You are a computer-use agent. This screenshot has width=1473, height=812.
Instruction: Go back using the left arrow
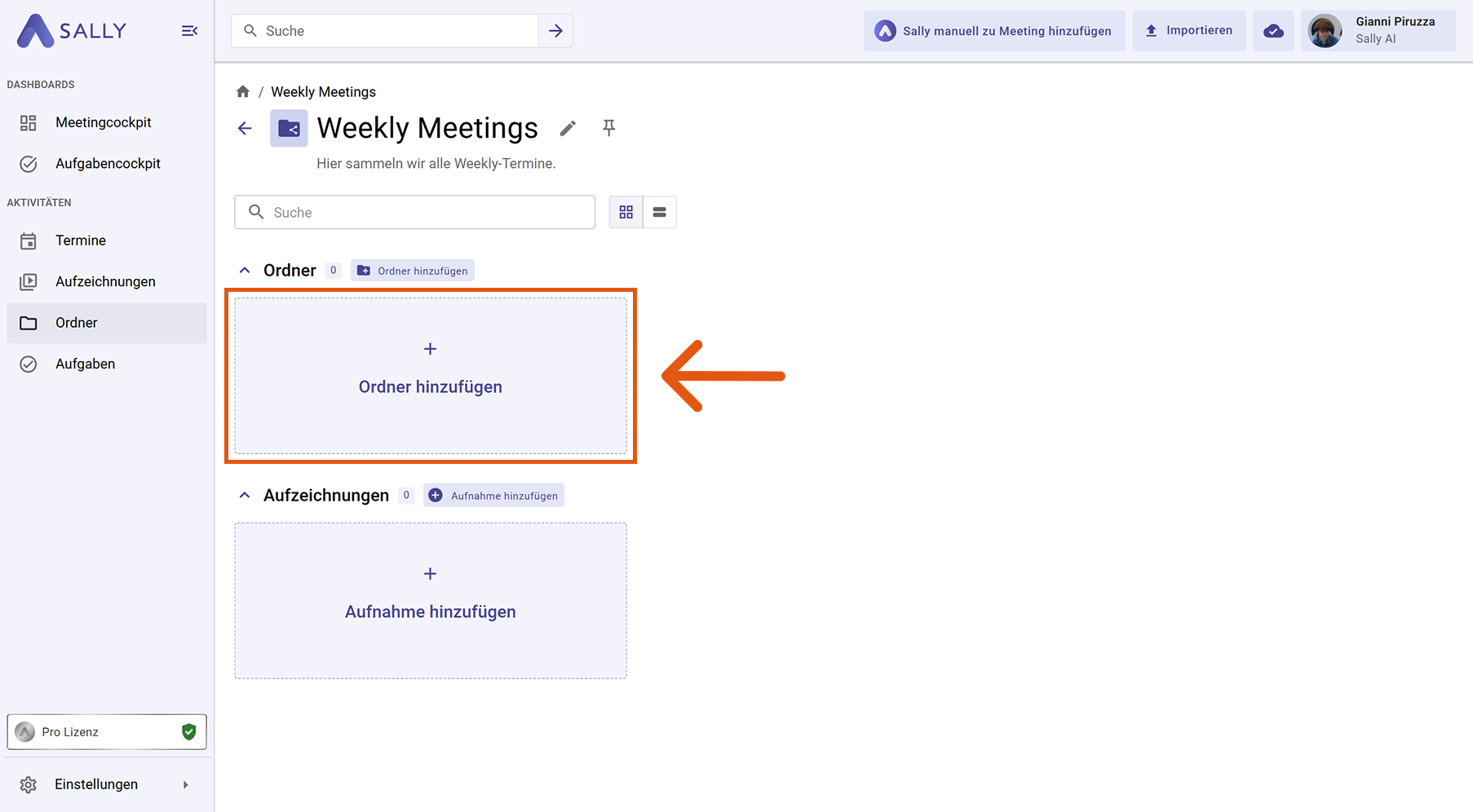245,129
